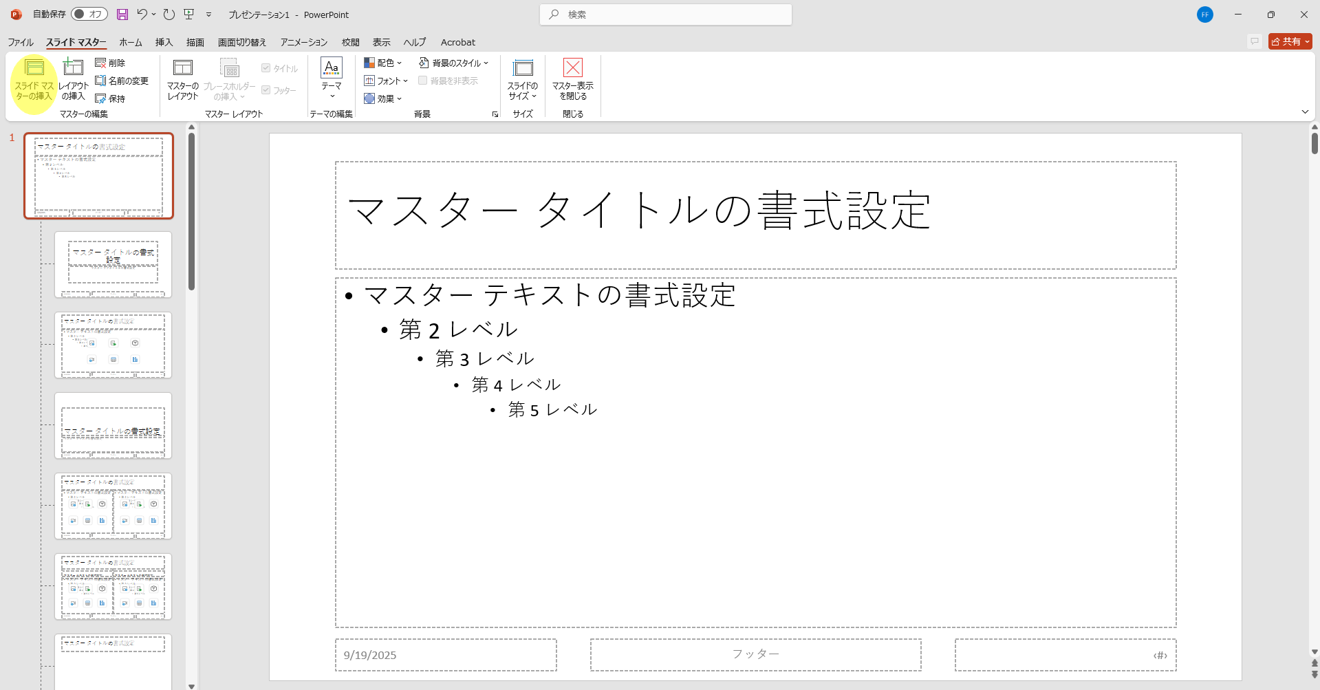Click the Preserve (保持) master button
Viewport: 1320px width, 690px height.
111,99
